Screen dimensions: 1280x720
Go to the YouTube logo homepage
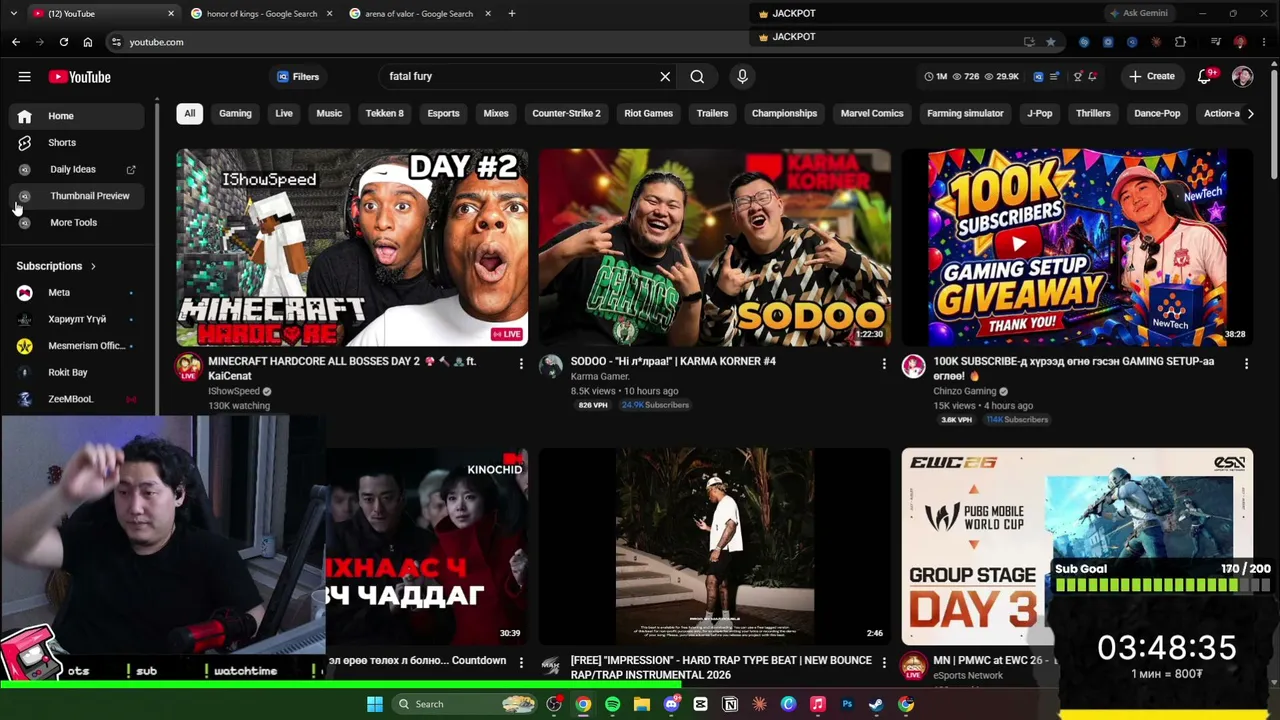[x=79, y=77]
